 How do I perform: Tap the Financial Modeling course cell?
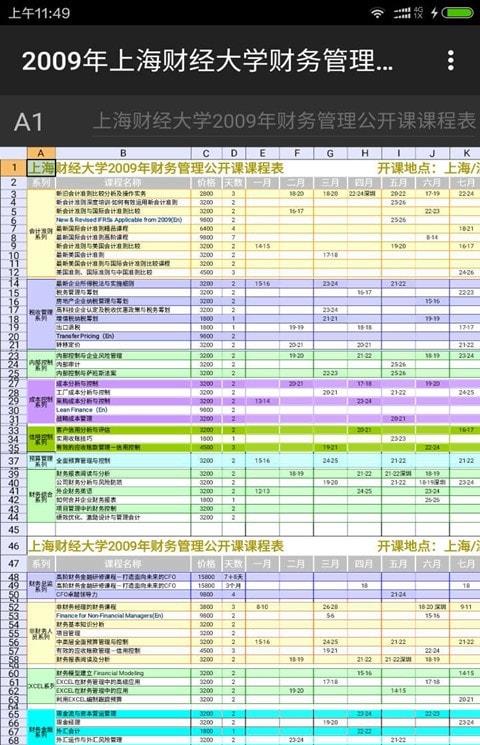click(x=123, y=673)
